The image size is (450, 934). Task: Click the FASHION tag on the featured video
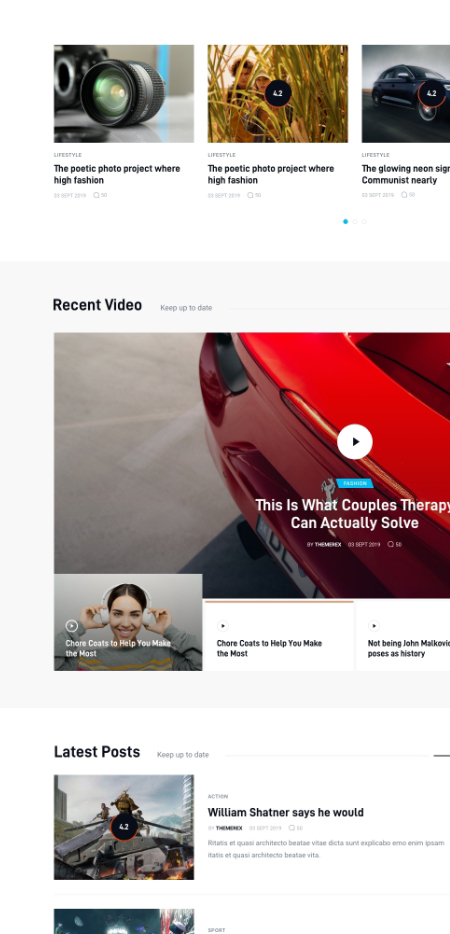[x=355, y=483]
